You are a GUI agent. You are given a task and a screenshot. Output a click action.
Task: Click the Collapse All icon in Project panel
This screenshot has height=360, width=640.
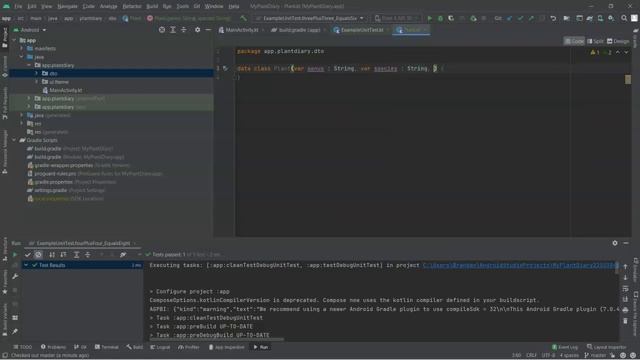[184, 30]
